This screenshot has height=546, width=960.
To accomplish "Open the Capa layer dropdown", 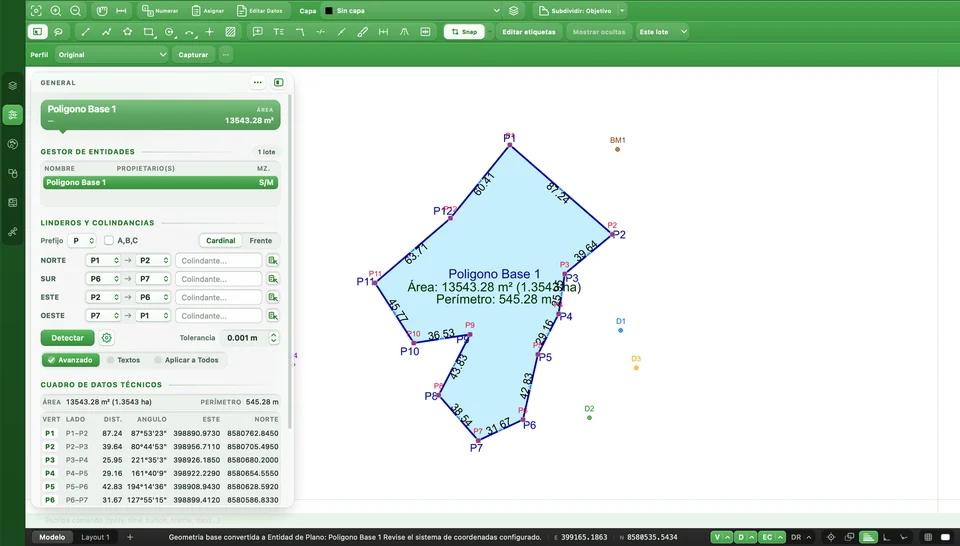I will pos(413,10).
